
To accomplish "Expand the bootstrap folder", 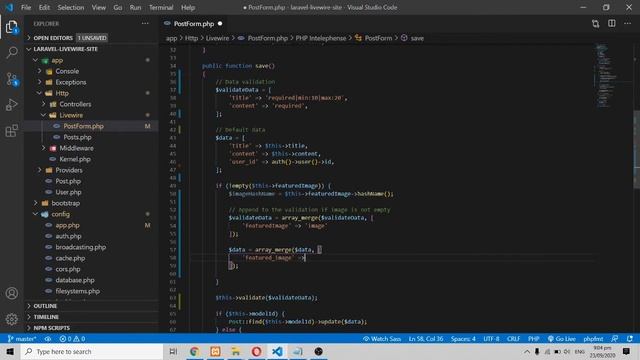I will [x=65, y=203].
